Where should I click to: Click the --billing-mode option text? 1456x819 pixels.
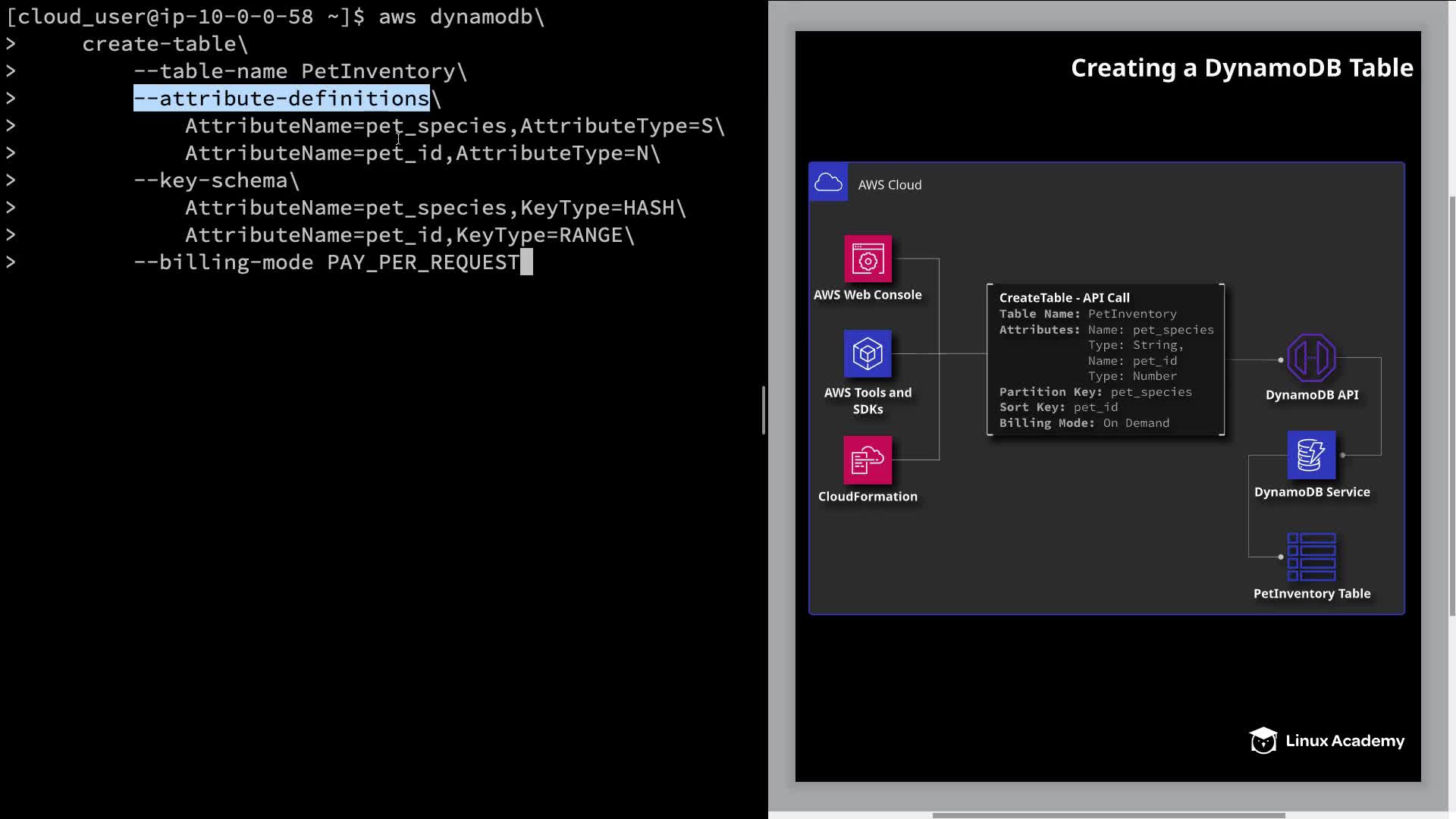(223, 262)
